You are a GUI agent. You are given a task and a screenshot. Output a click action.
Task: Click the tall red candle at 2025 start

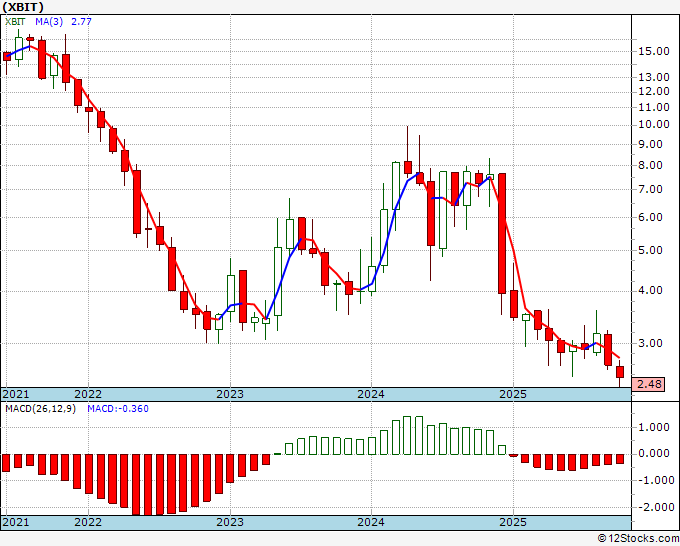click(502, 233)
